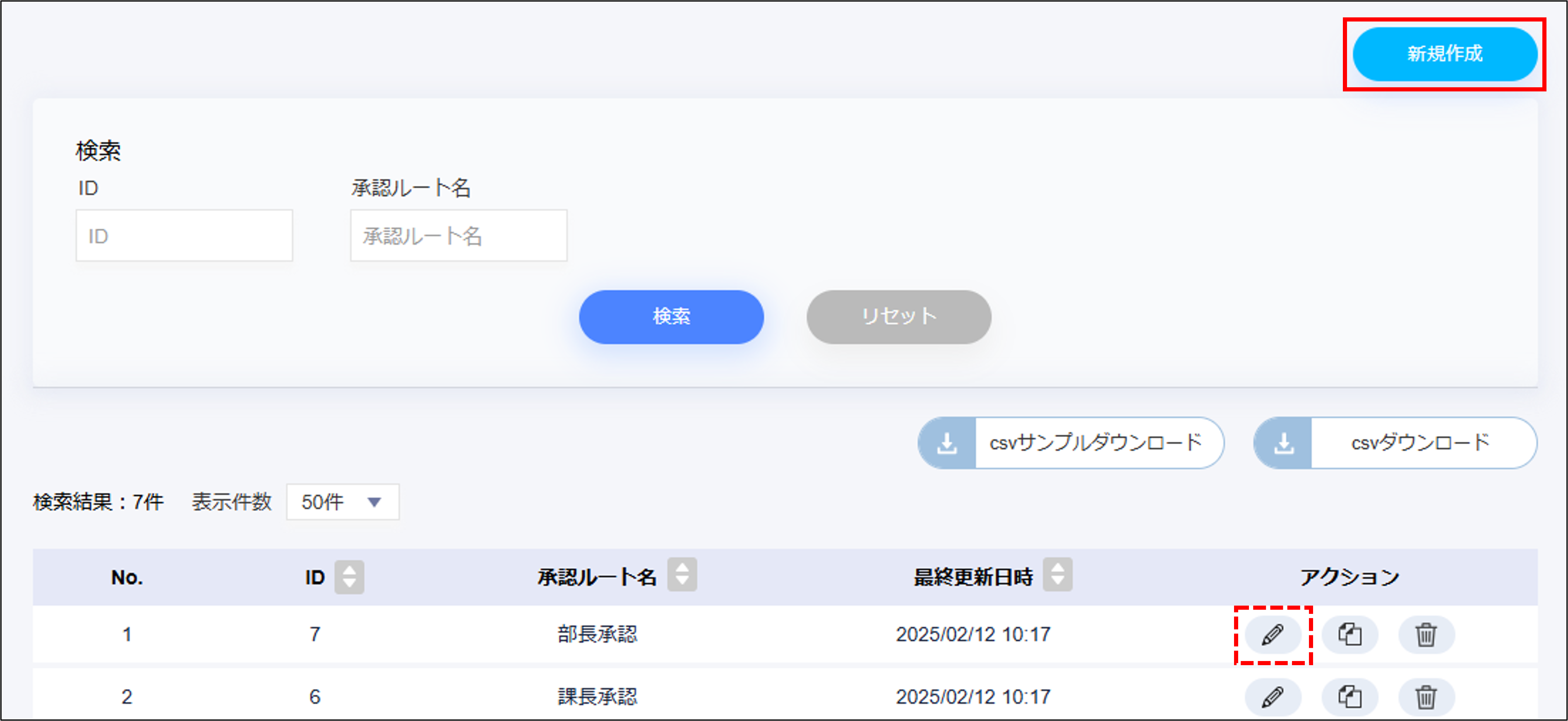The width and height of the screenshot is (1568, 721).
Task: Click the 部長承認 route name cell
Action: click(597, 635)
